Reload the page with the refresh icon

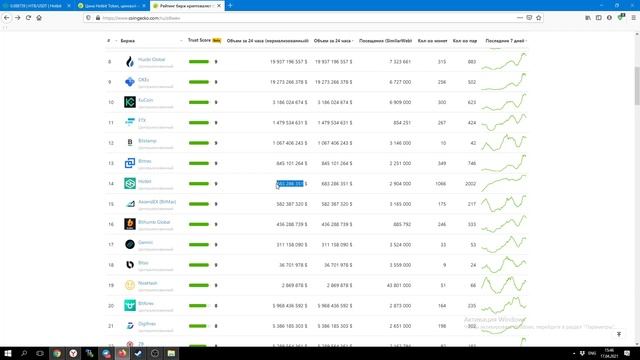28,18
